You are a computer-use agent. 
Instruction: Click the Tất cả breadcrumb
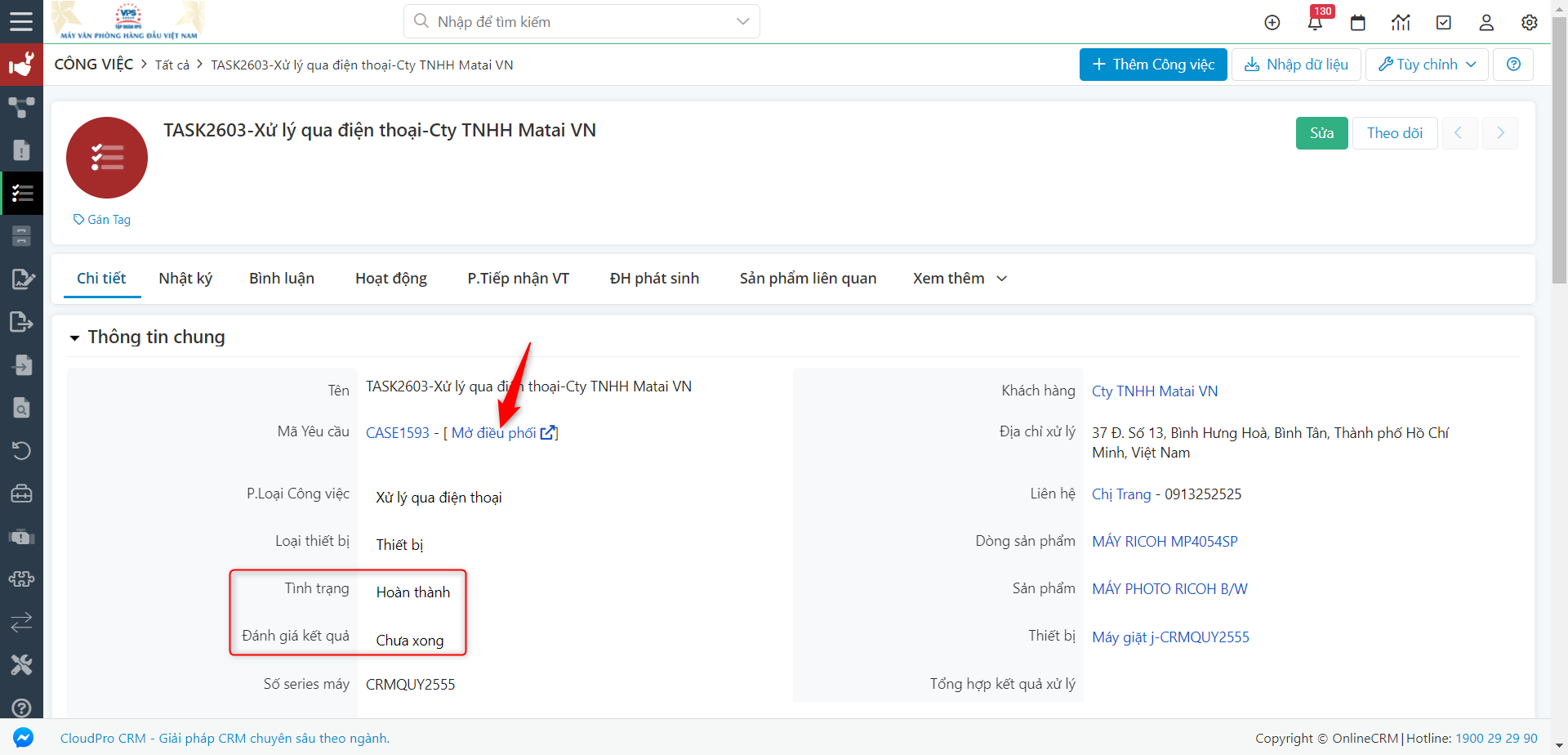(172, 65)
